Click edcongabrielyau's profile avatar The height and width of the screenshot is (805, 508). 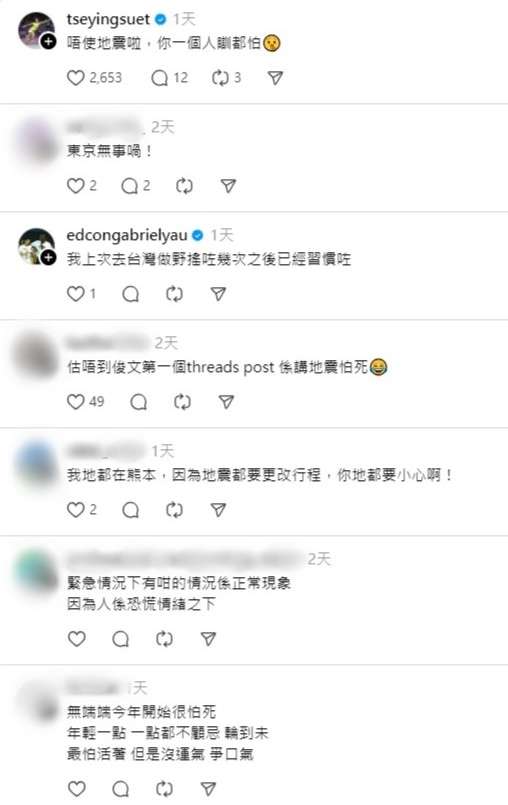(36, 246)
